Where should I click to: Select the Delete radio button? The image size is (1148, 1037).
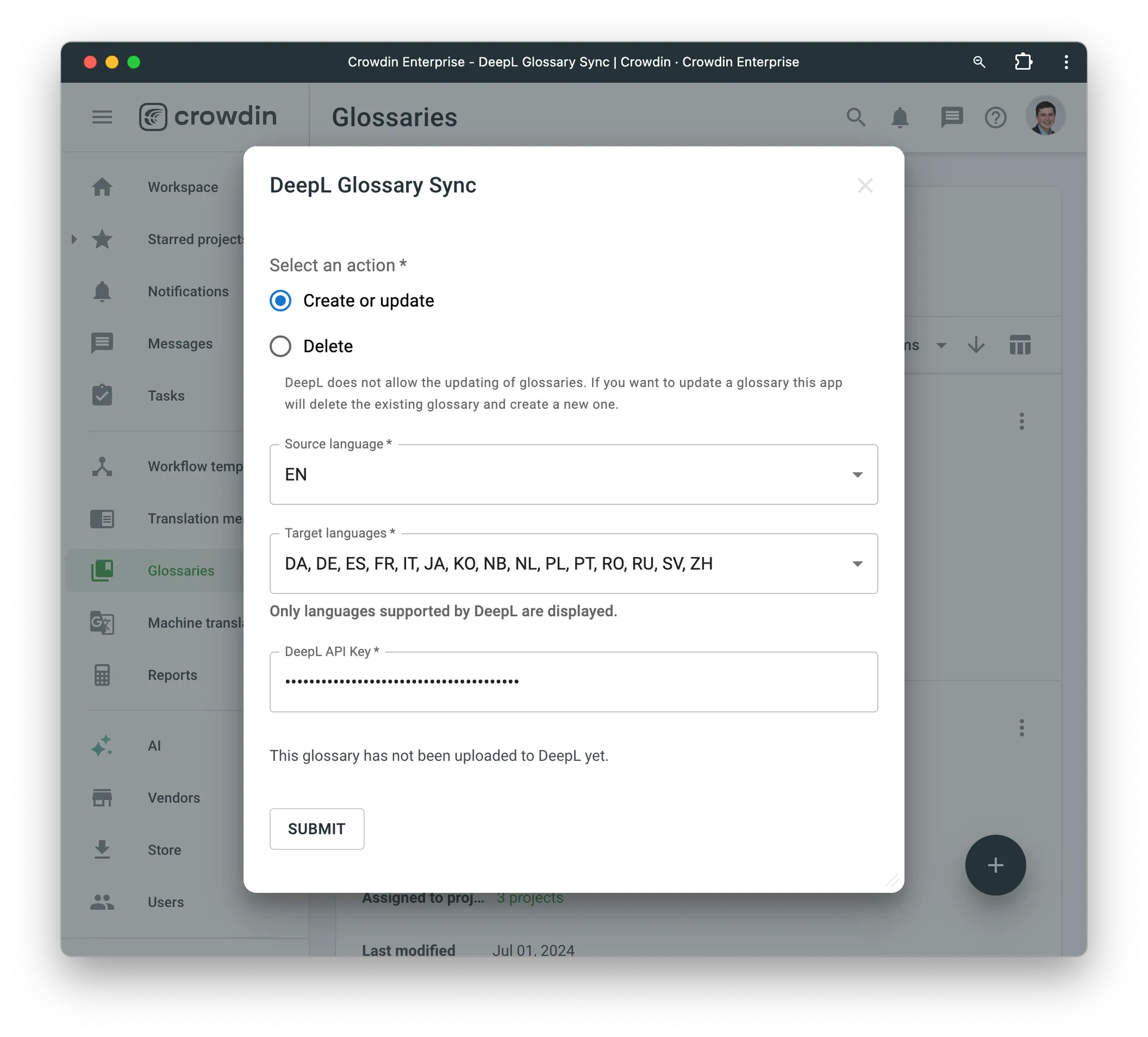280,346
